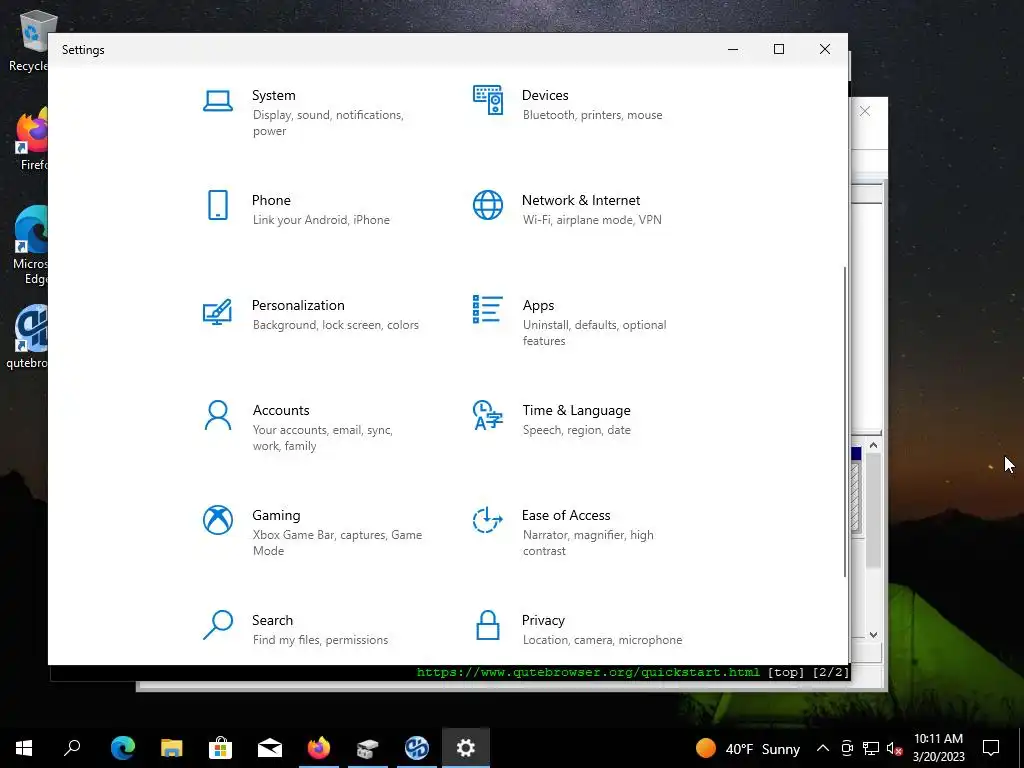The image size is (1024, 768).
Task: Open the Network & Internet globe icon
Action: click(488, 205)
